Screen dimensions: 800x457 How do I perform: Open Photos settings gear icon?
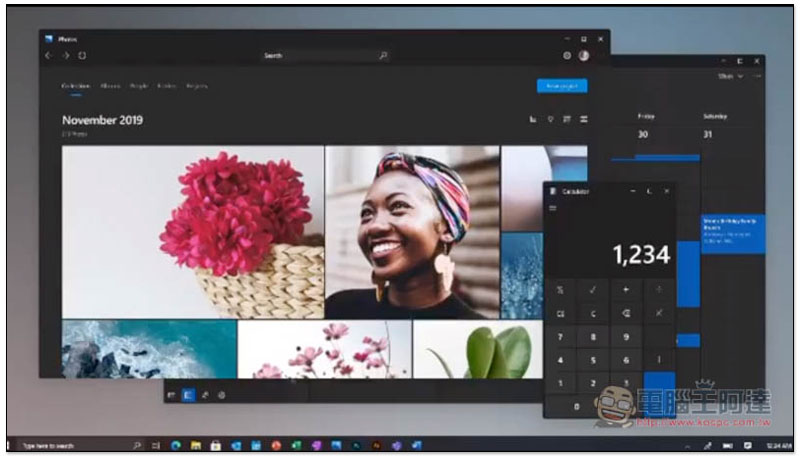pos(567,56)
